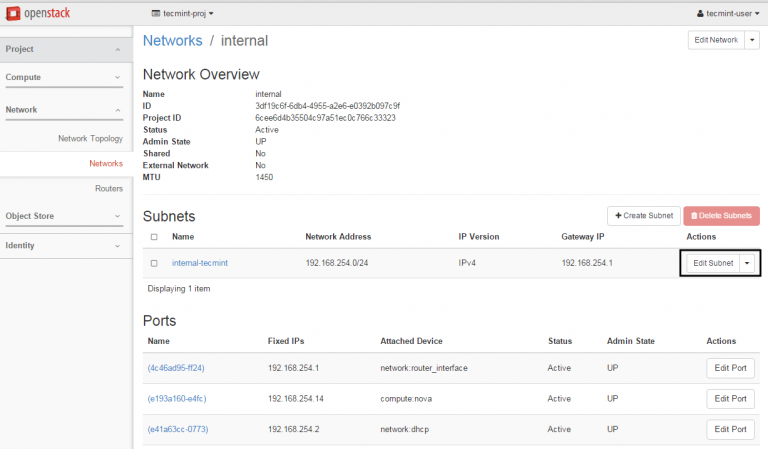Open the internal-tecmint subnet link
Viewport: 768px width, 449px height.
[x=201, y=263]
